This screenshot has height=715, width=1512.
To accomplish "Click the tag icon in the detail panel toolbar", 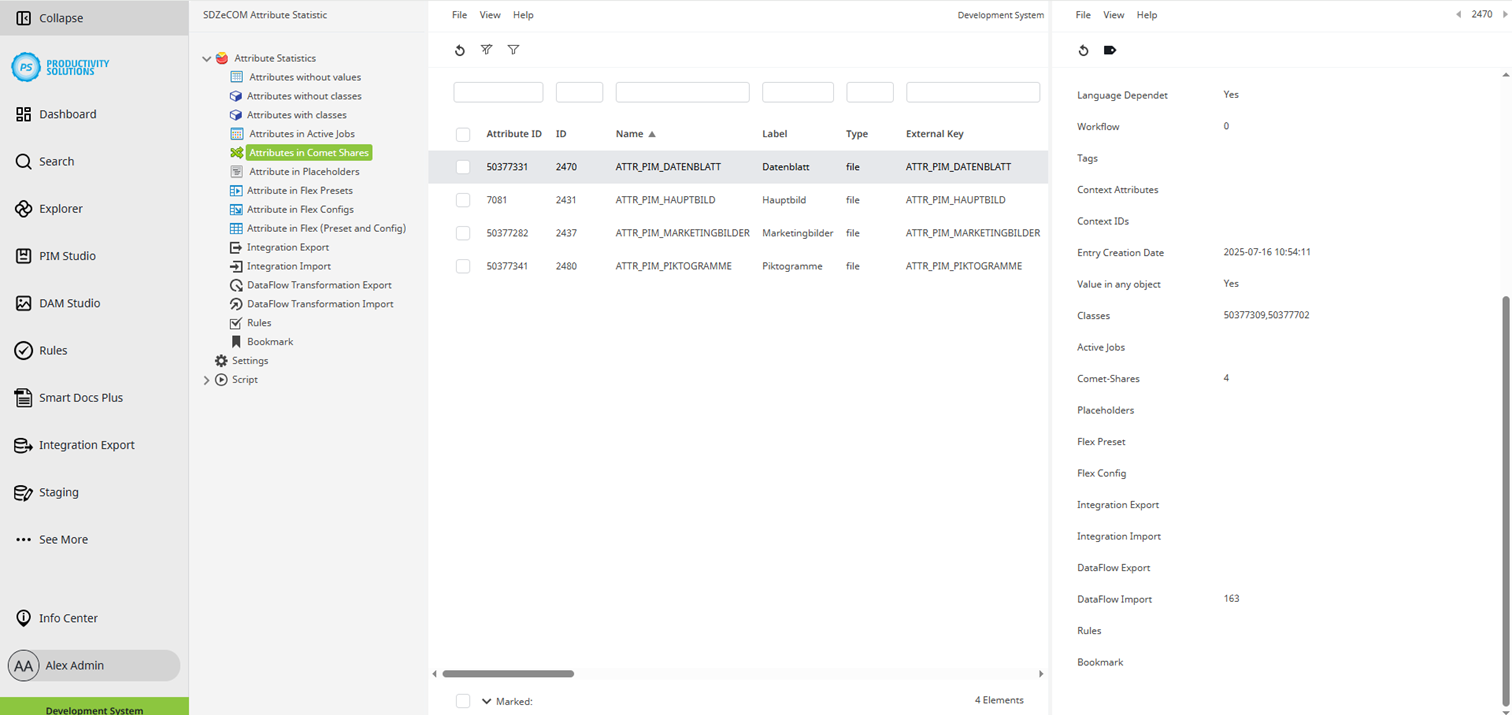I will (x=1109, y=49).
